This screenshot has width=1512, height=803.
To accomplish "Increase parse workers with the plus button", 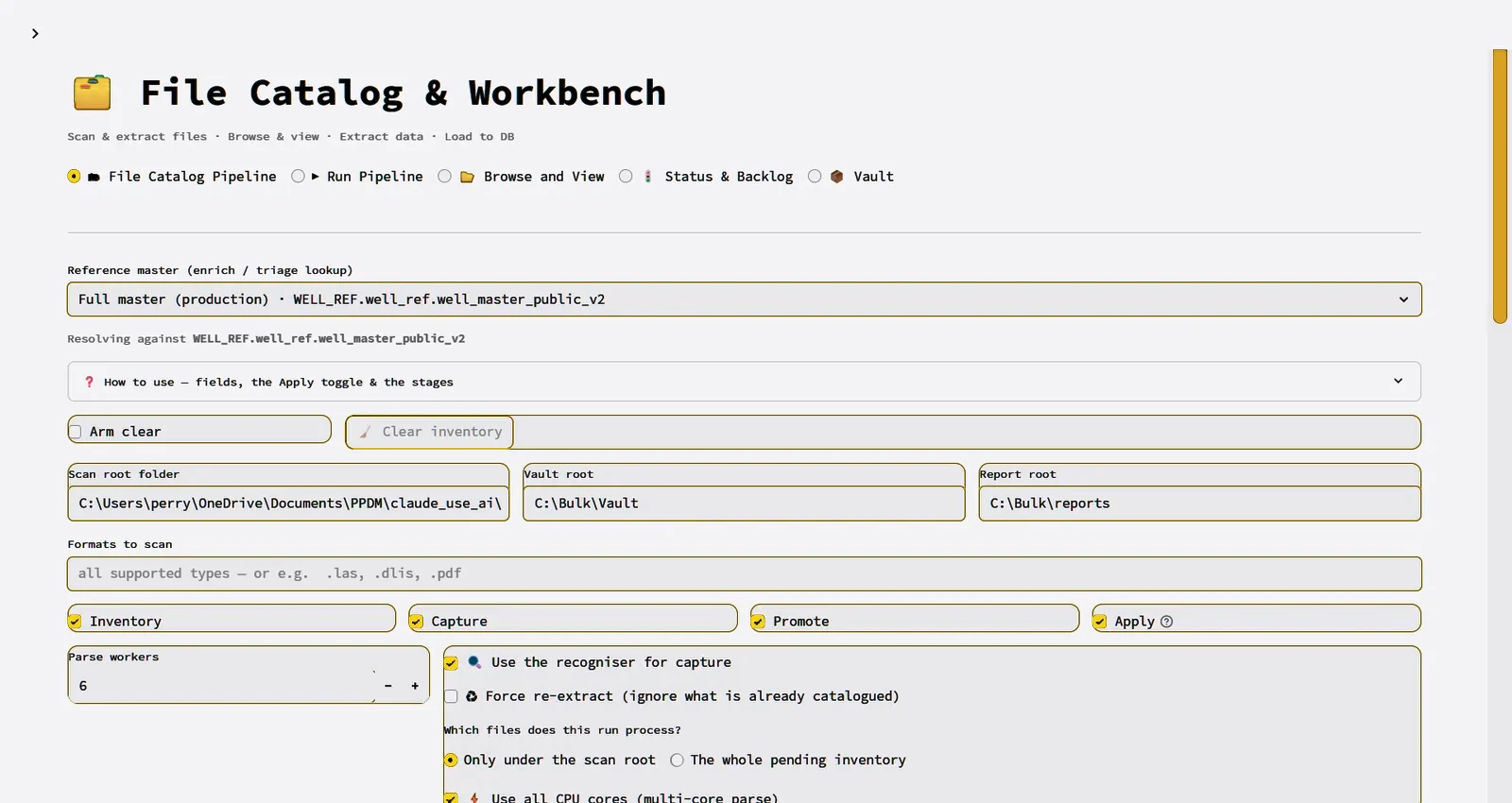I will pos(415,686).
